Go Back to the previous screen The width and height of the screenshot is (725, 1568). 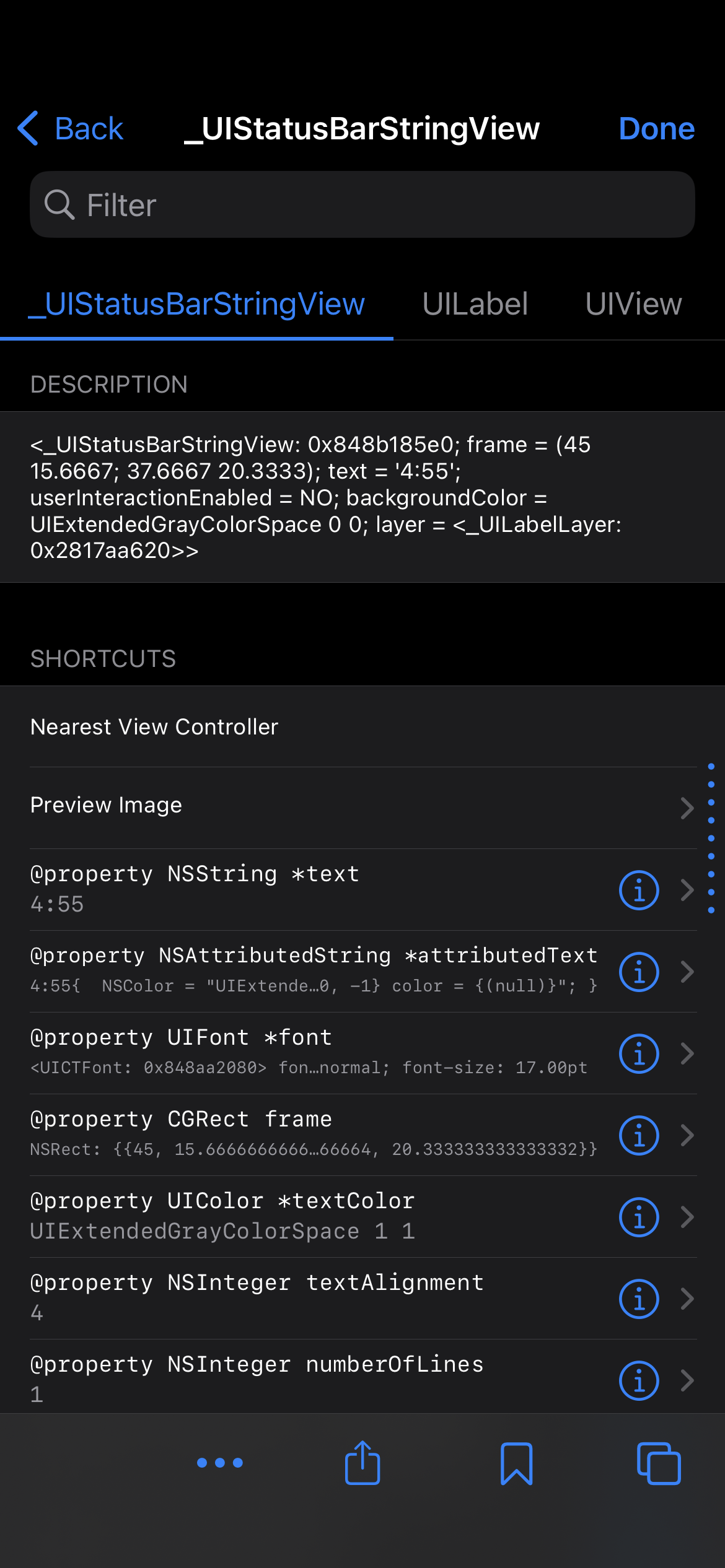71,129
